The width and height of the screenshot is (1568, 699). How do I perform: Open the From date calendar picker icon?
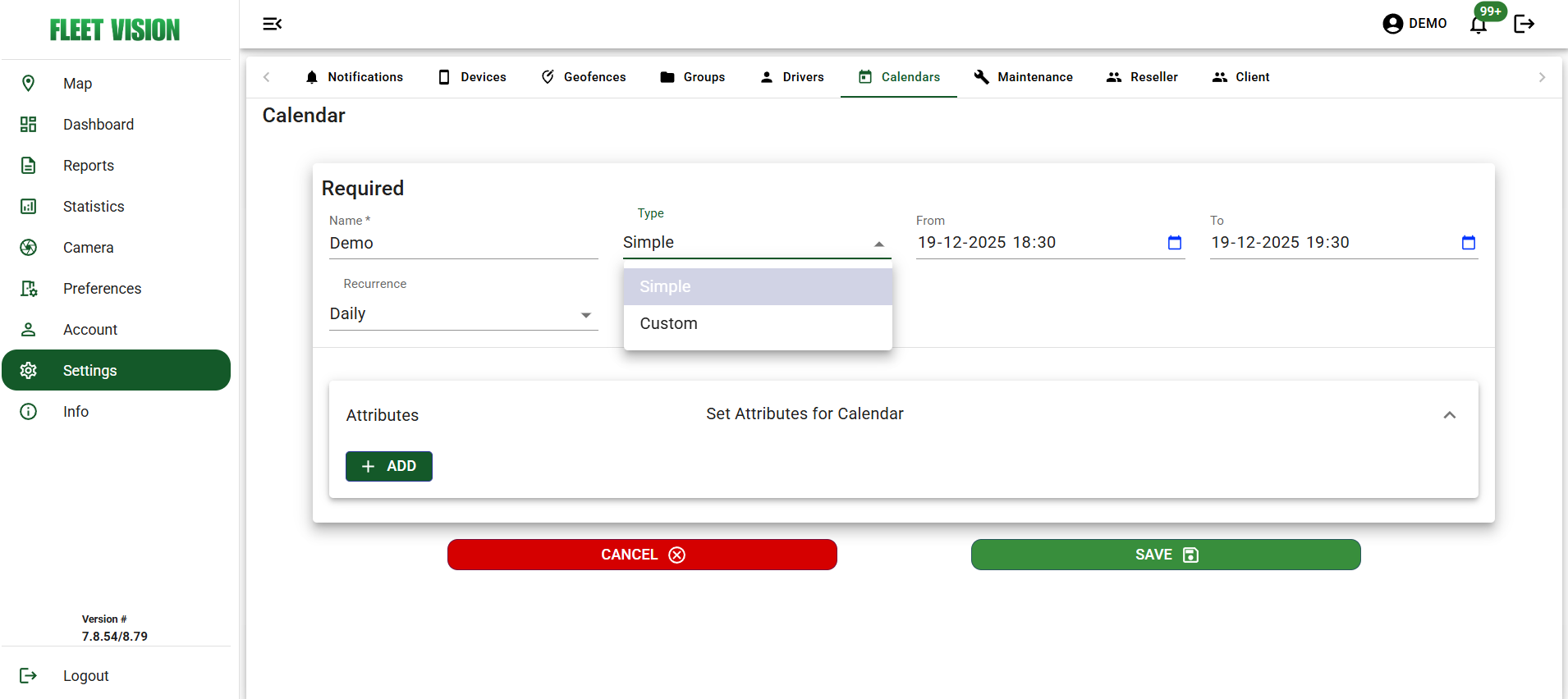(x=1175, y=242)
